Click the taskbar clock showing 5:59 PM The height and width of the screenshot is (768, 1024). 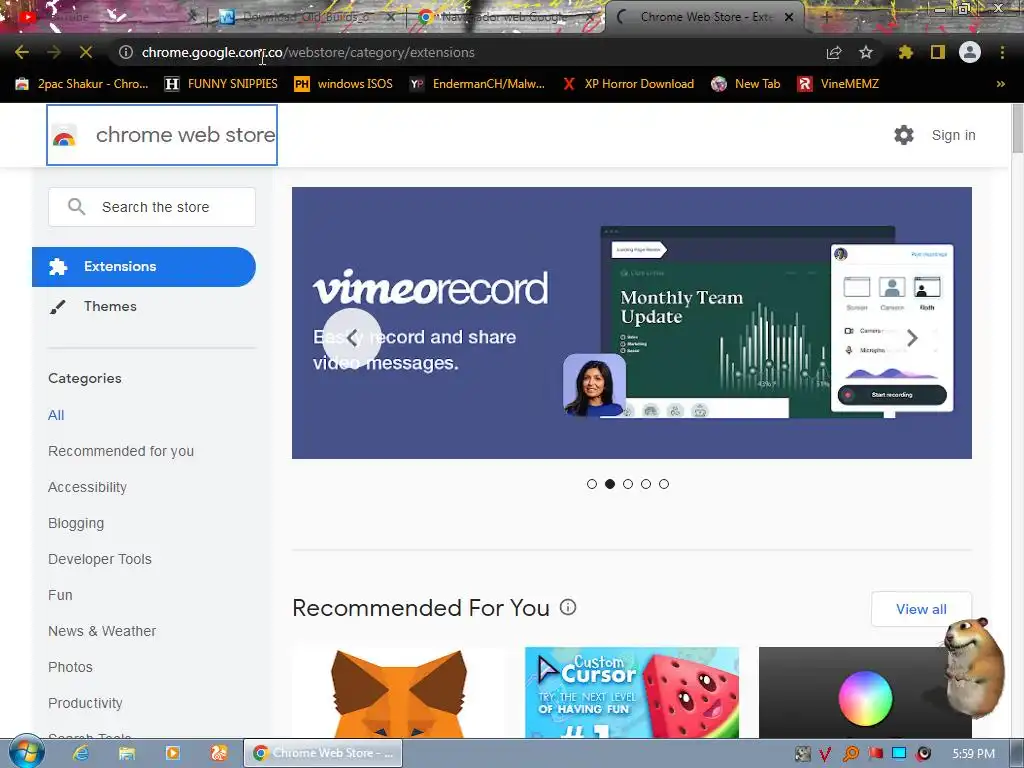pos(973,754)
